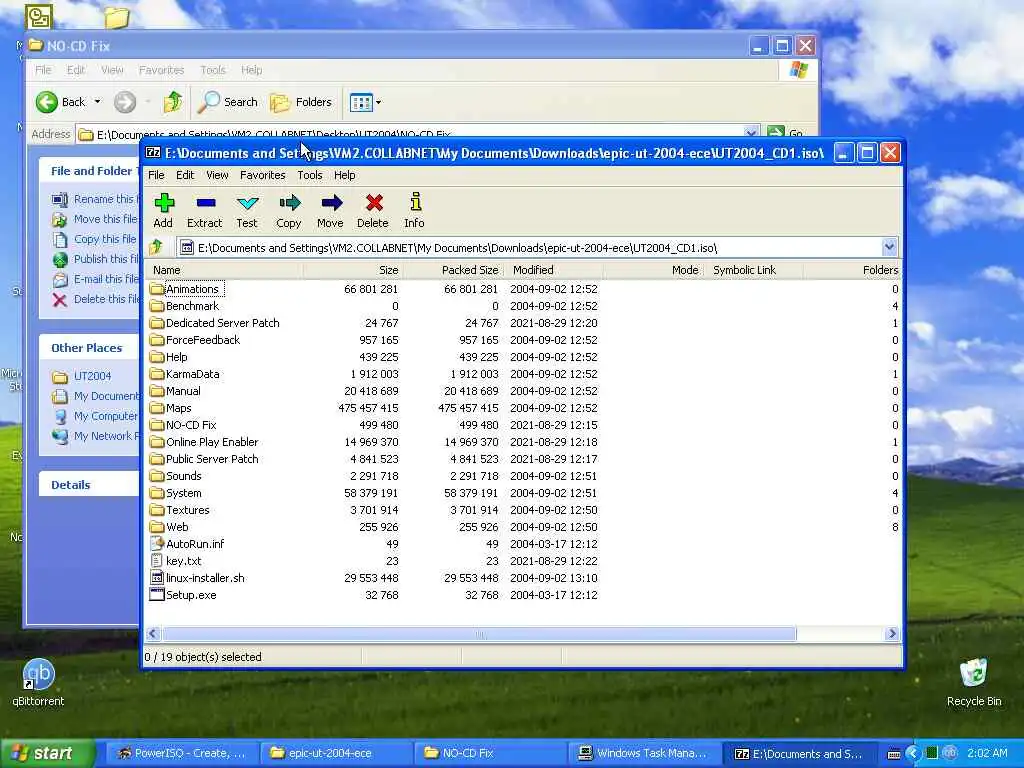This screenshot has height=768, width=1024.
Task: Click the Other Places panel header
Action: coord(89,348)
